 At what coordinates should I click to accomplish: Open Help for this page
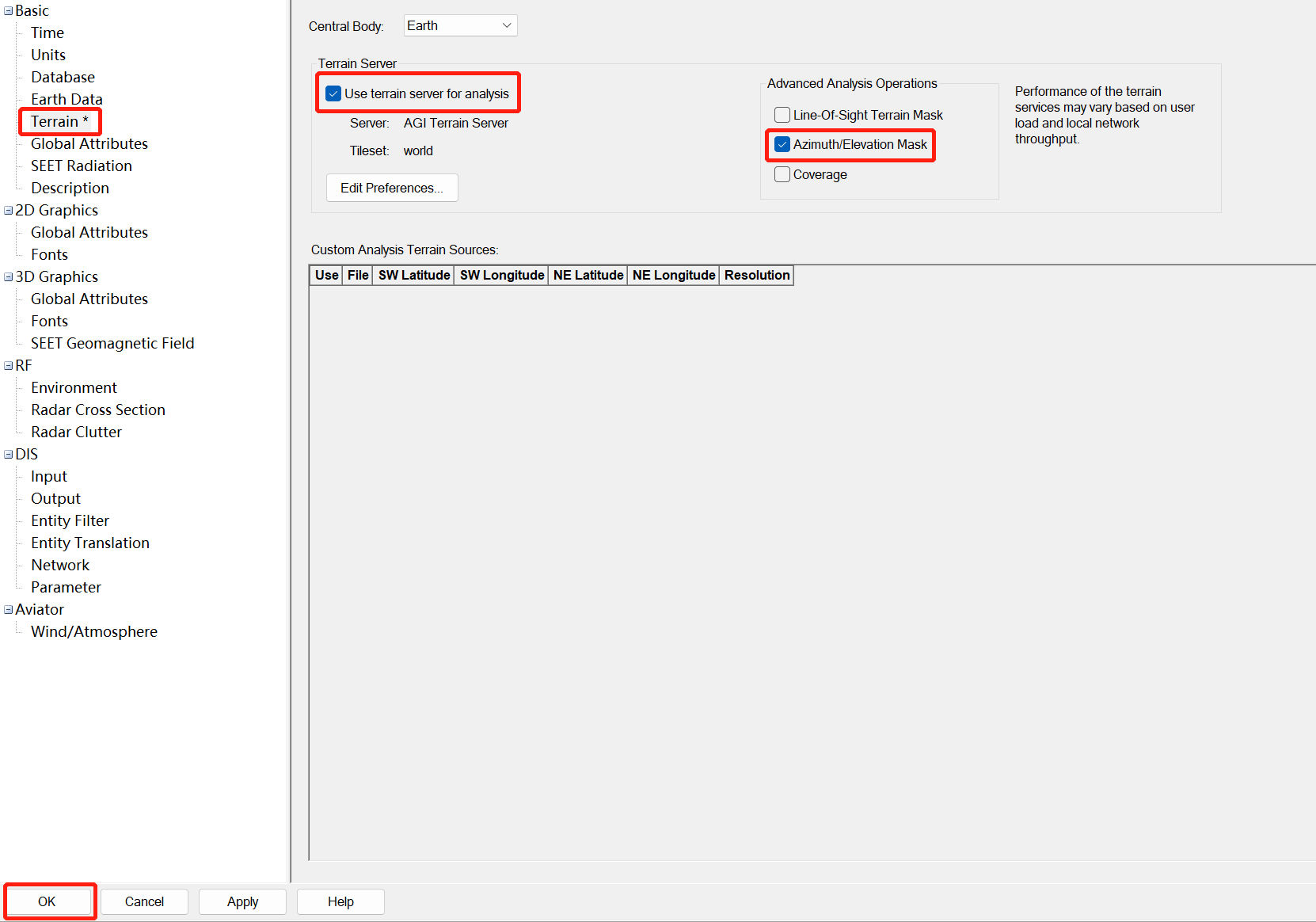click(x=340, y=901)
